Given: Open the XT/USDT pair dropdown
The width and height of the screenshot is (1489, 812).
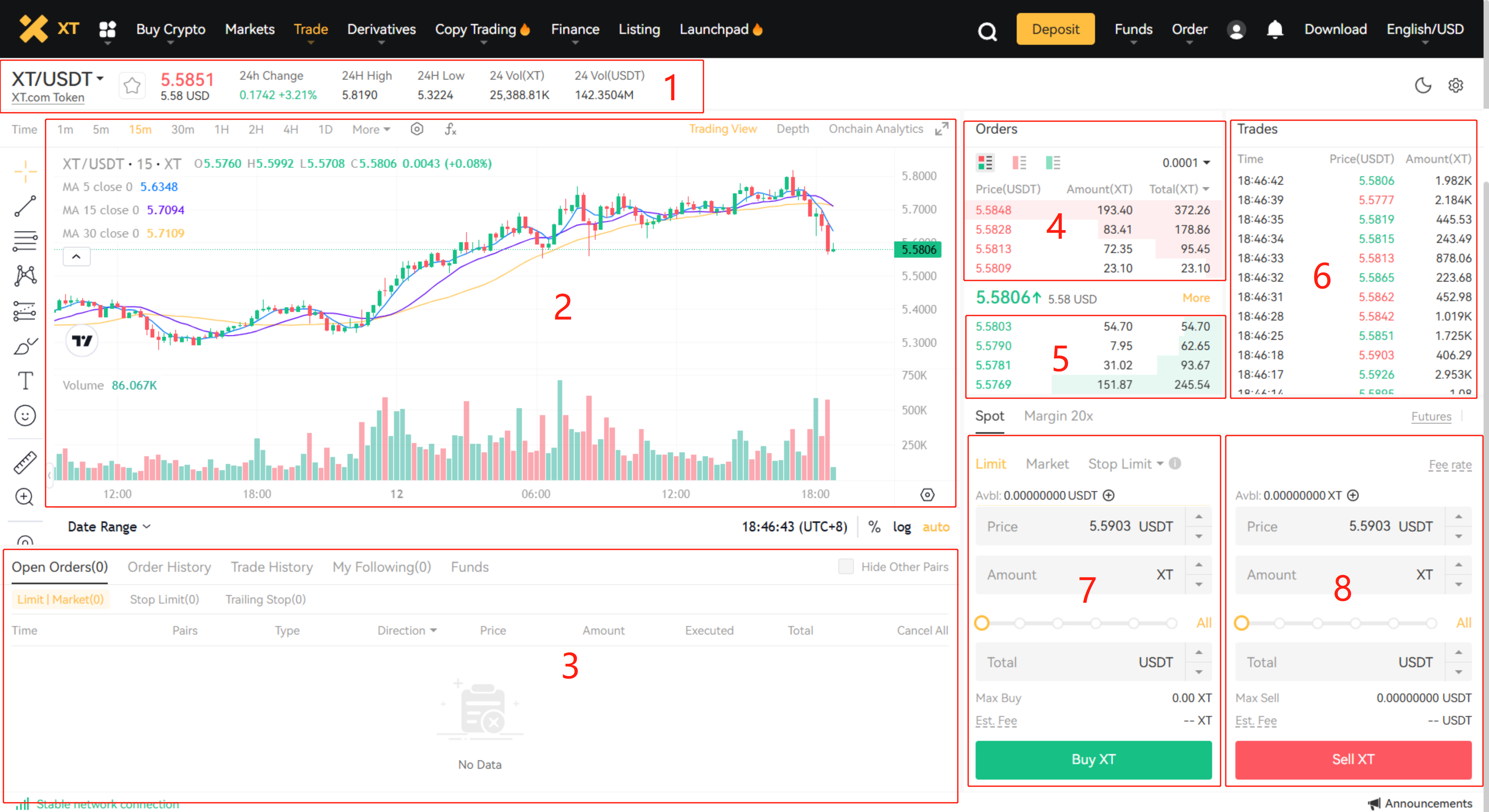Looking at the screenshot, I should 58,79.
